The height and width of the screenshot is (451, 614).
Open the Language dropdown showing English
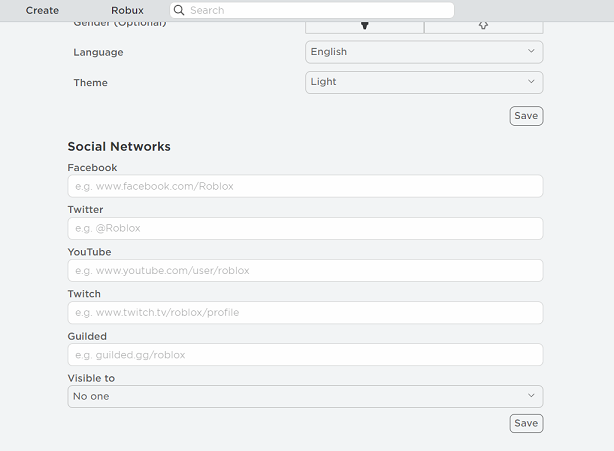tap(423, 52)
